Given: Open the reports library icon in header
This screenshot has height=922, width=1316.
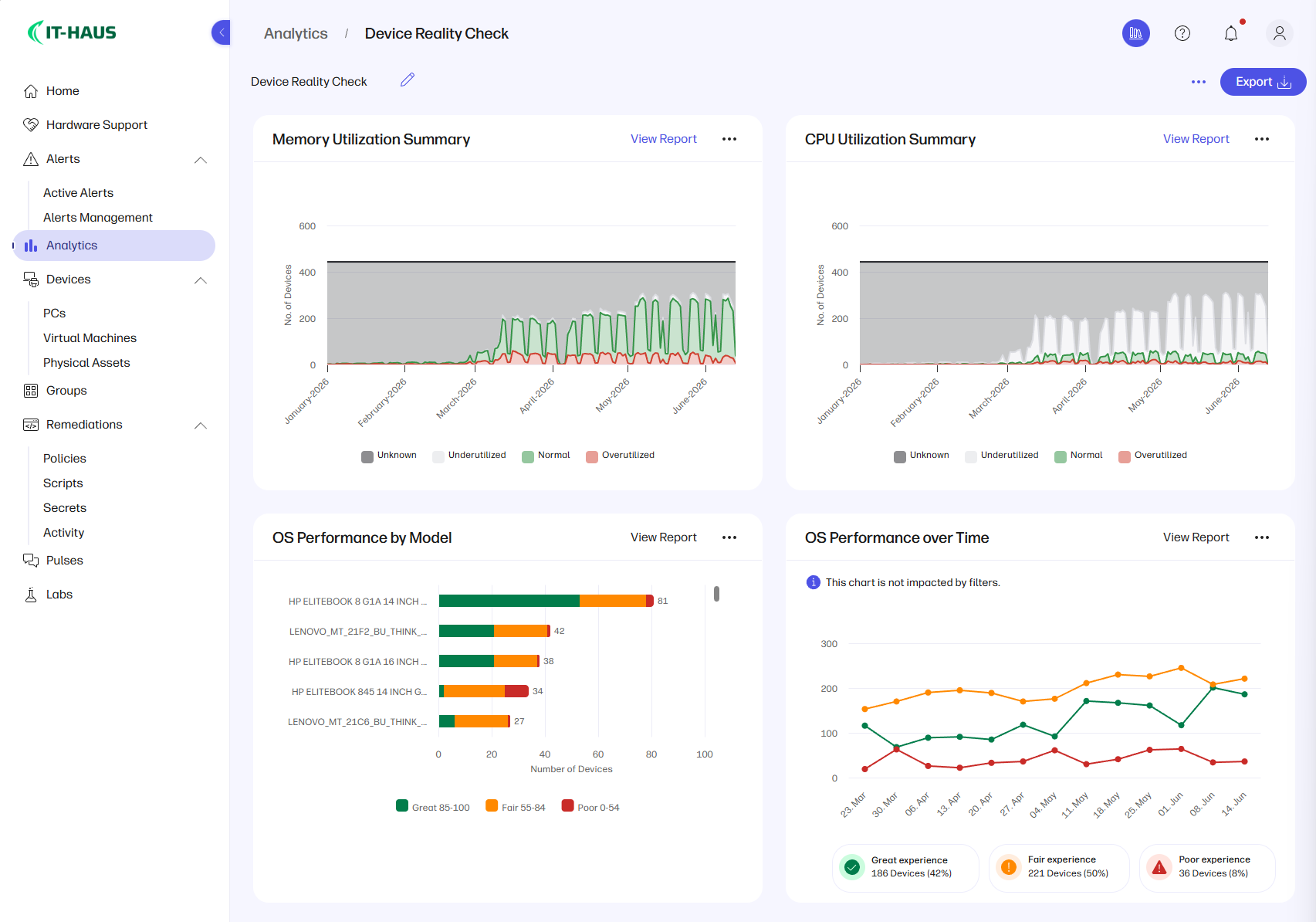Looking at the screenshot, I should (1135, 33).
